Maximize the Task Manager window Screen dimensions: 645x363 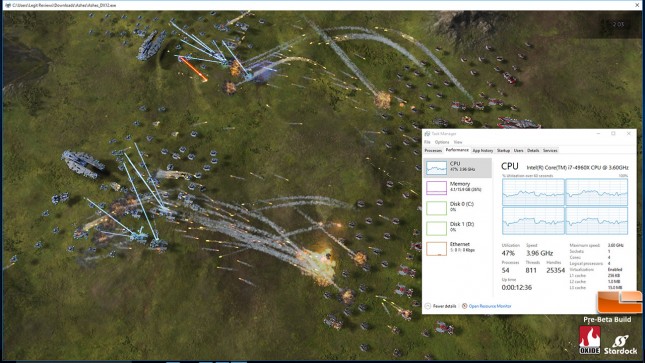pyautogui.click(x=613, y=133)
